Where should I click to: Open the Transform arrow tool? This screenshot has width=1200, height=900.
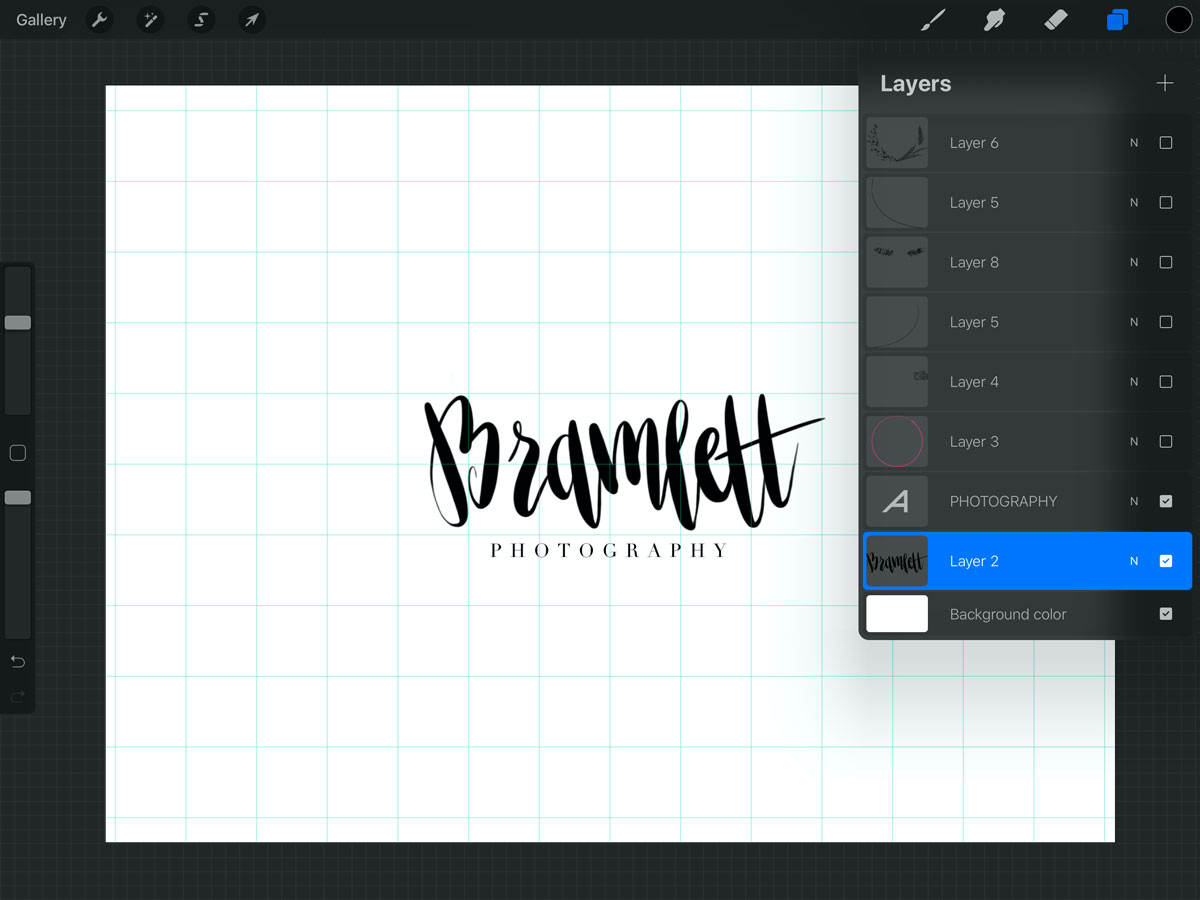point(252,20)
